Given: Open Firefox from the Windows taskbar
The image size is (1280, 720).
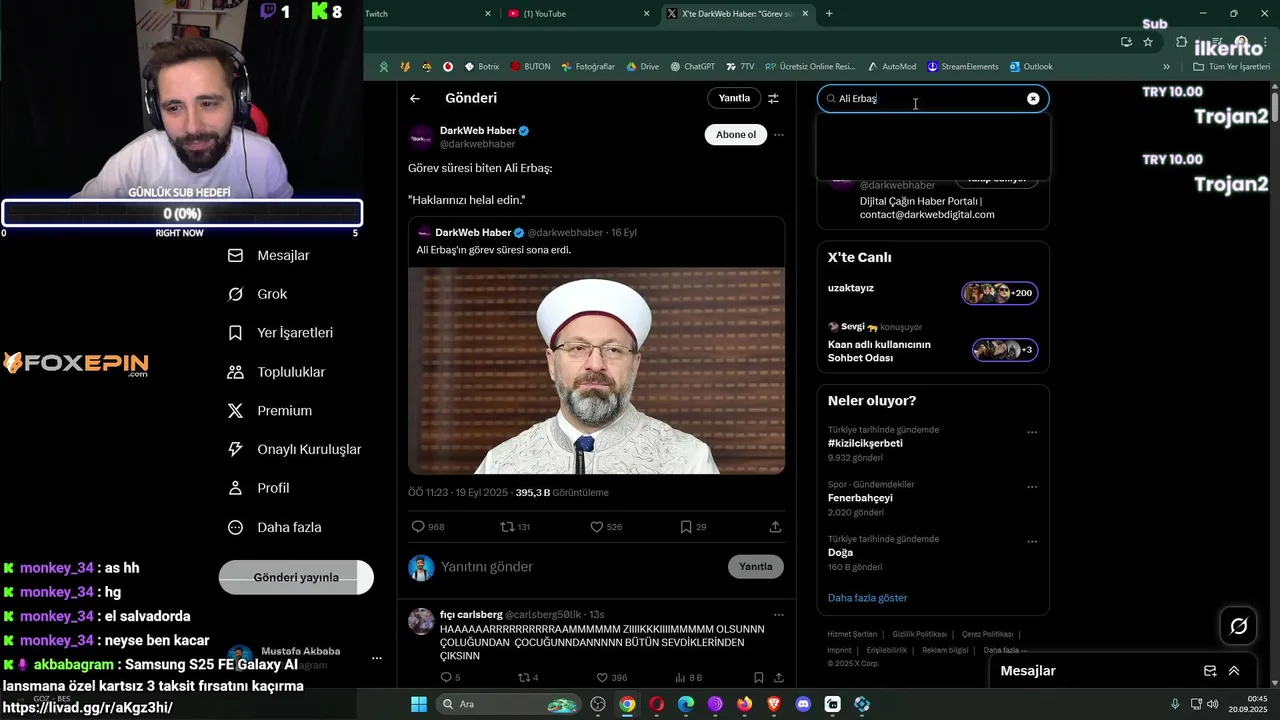Looking at the screenshot, I should (744, 704).
